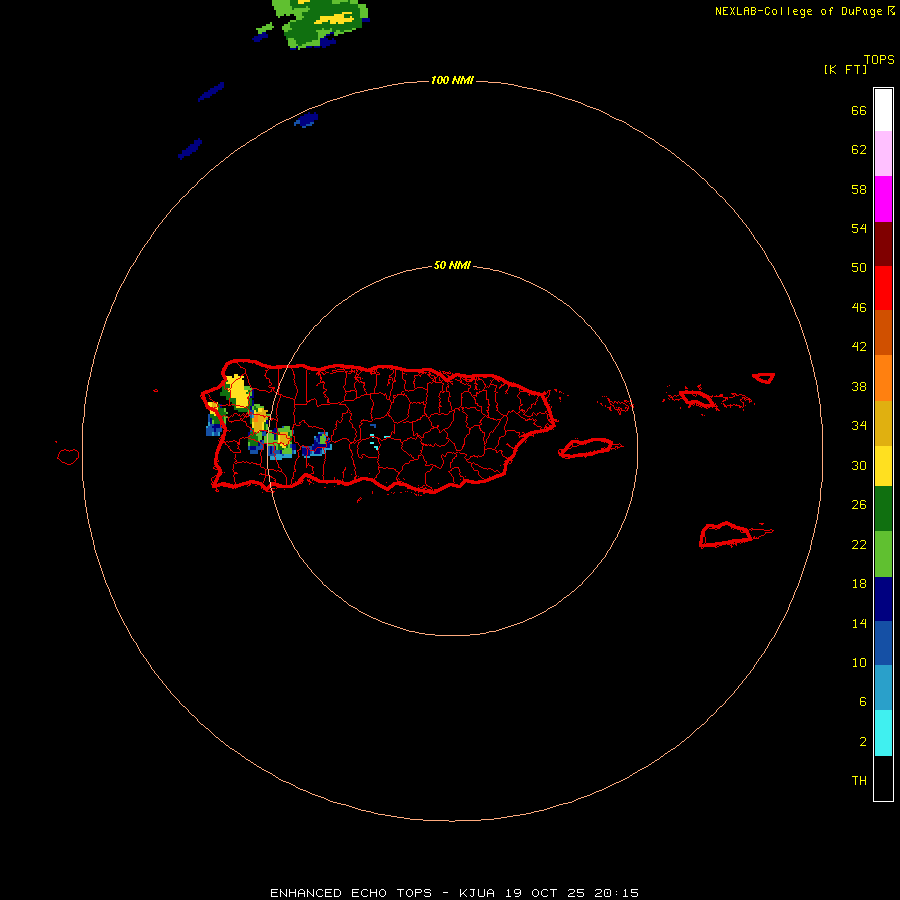900x900 pixels.
Task: Click the '34' legend value
Action: coord(859,425)
